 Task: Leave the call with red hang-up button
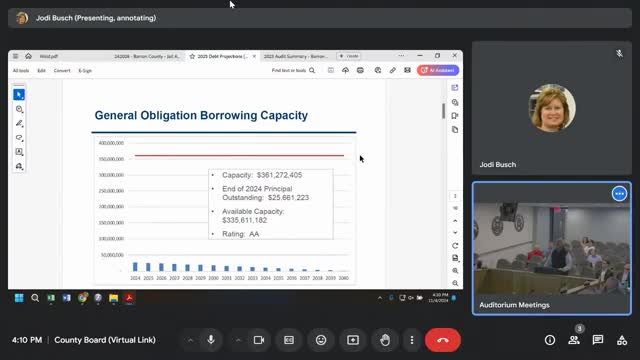click(443, 340)
